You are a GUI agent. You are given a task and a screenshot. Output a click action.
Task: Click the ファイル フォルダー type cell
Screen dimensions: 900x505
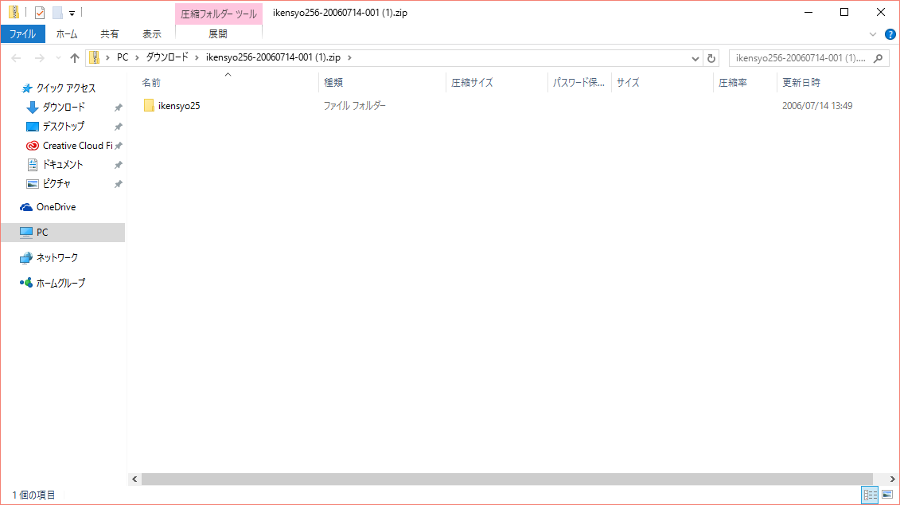pyautogui.click(x=354, y=106)
